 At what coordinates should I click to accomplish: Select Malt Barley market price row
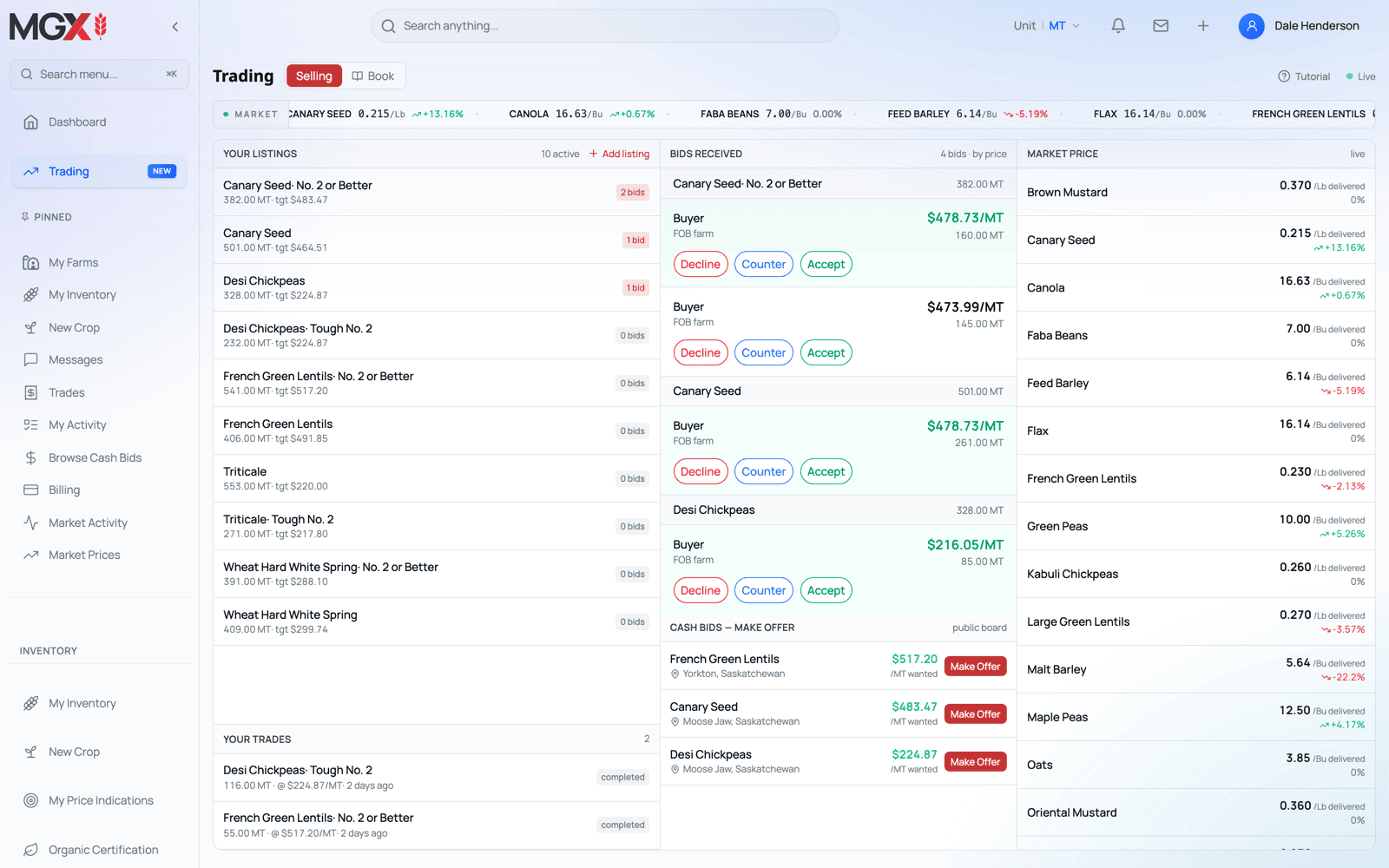pyautogui.click(x=1195, y=670)
